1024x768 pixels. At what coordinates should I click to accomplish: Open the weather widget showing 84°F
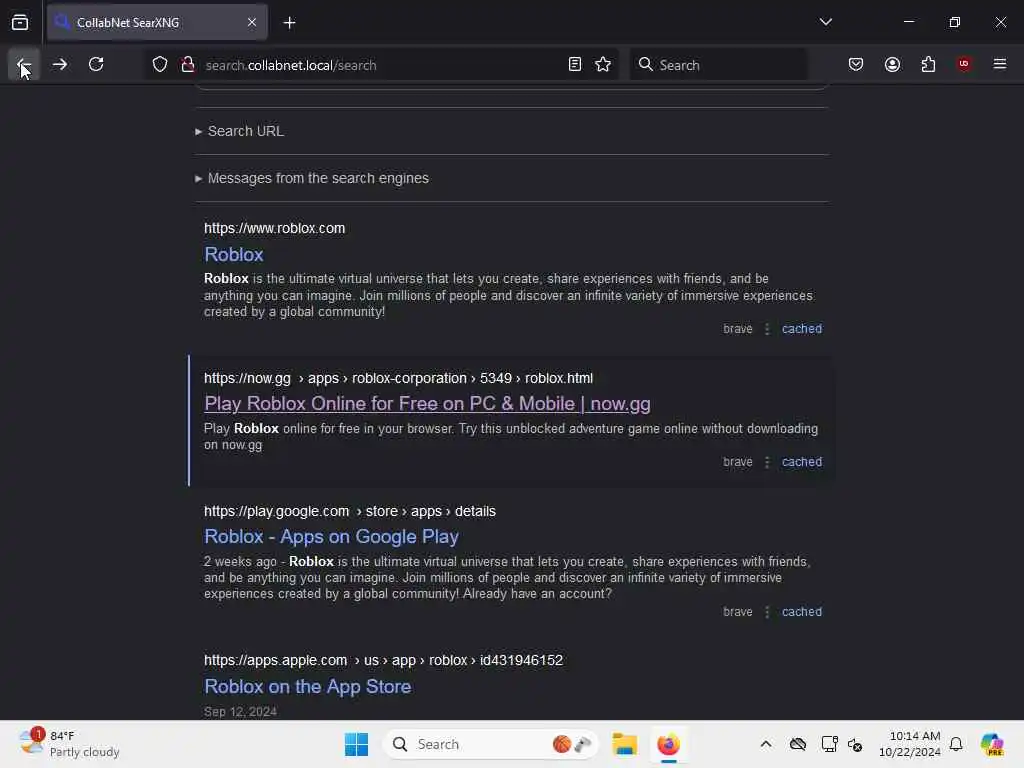[x=69, y=744]
